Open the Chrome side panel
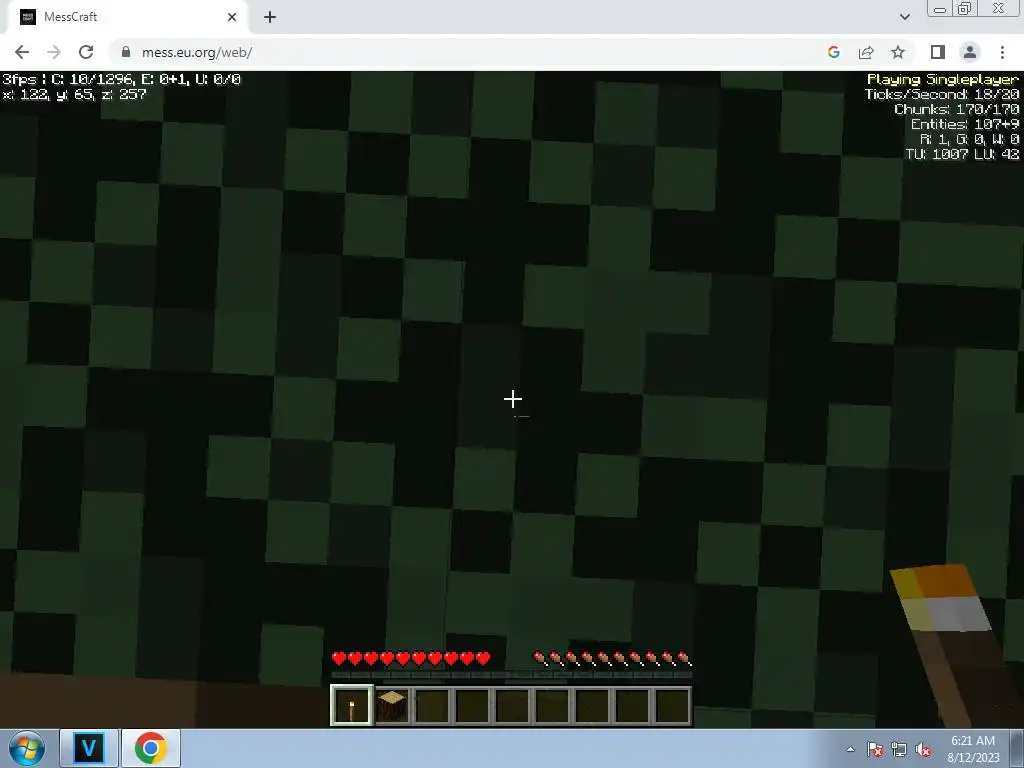 937,52
